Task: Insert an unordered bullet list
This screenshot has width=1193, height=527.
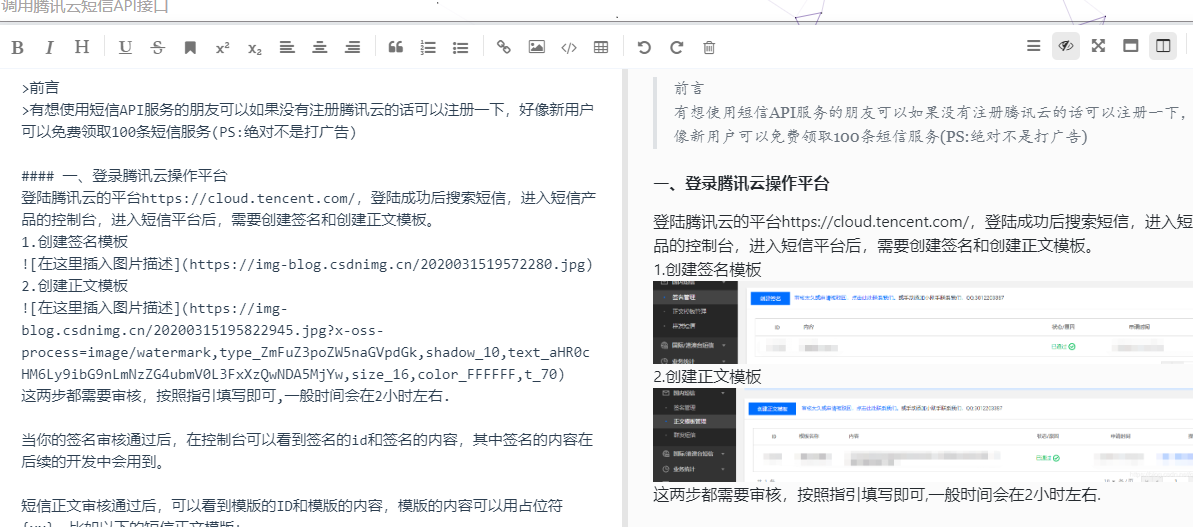Action: coord(460,47)
